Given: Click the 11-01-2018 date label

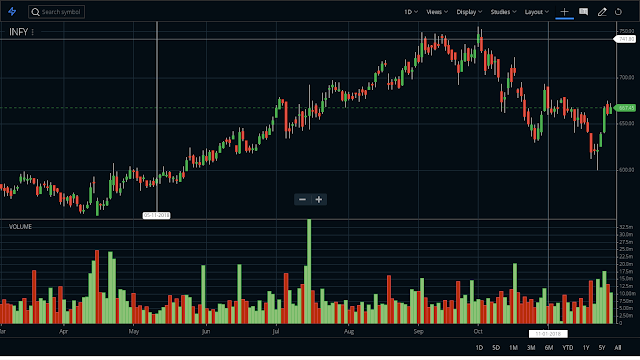Looking at the screenshot, I should 548,334.
